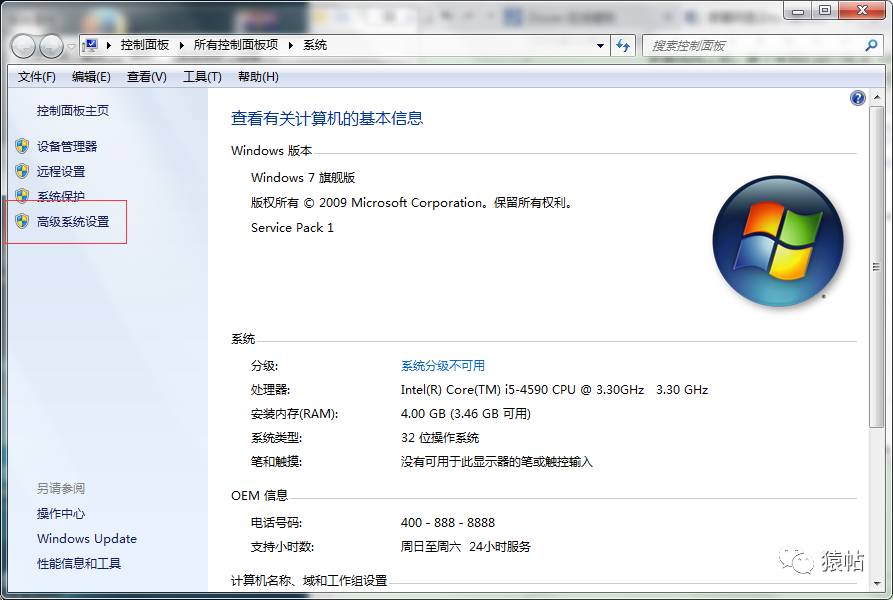Click the scrollbar down arrow
Image resolution: width=893 pixels, height=600 pixels.
pos(876,583)
